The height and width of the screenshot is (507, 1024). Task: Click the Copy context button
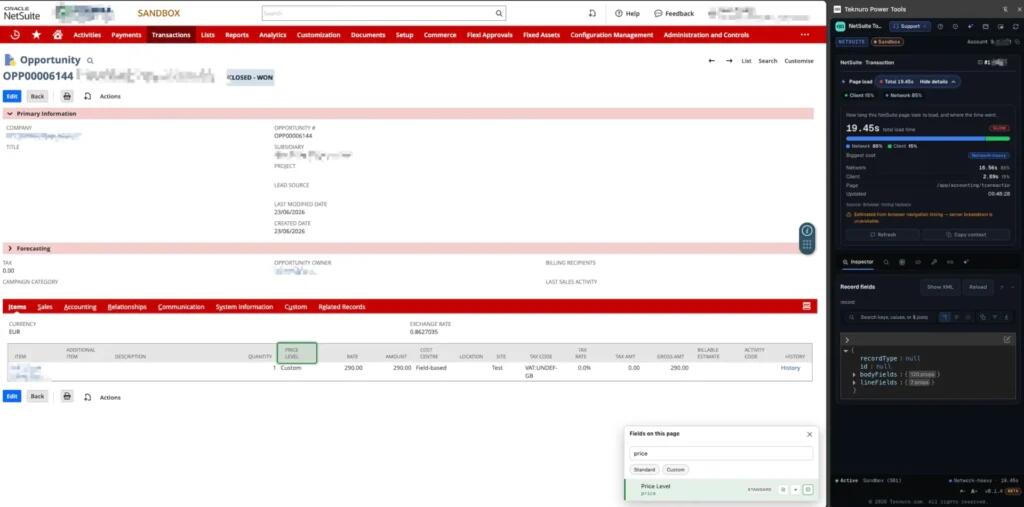click(966, 235)
